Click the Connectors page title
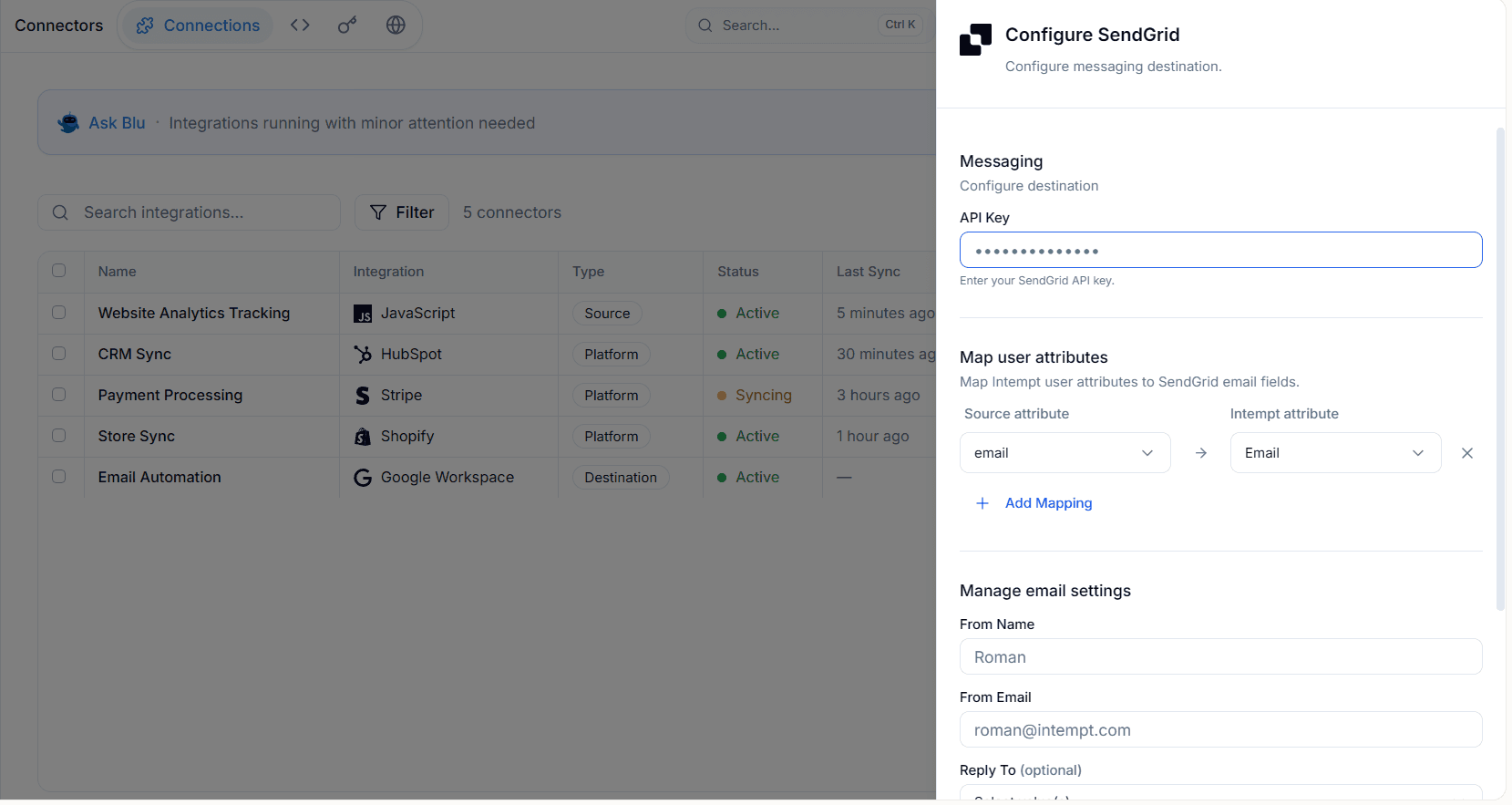The height and width of the screenshot is (805, 1512). [x=59, y=26]
